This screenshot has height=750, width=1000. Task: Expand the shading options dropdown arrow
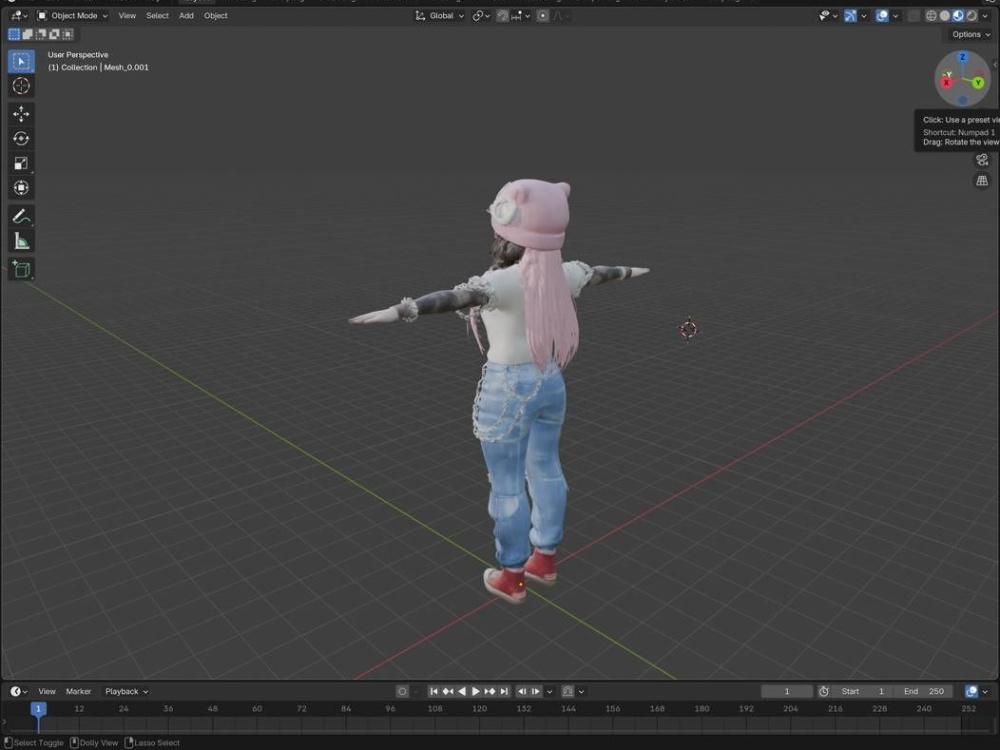click(x=985, y=16)
